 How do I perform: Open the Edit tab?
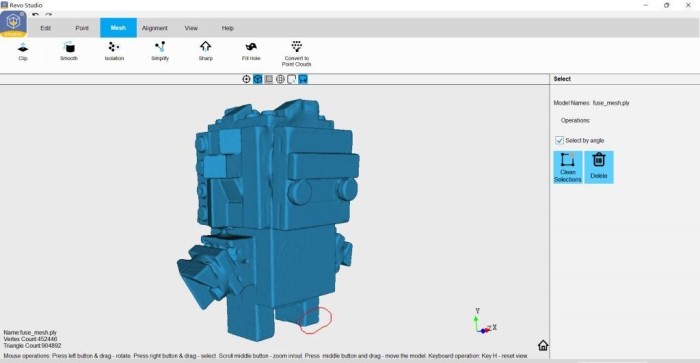(x=46, y=28)
